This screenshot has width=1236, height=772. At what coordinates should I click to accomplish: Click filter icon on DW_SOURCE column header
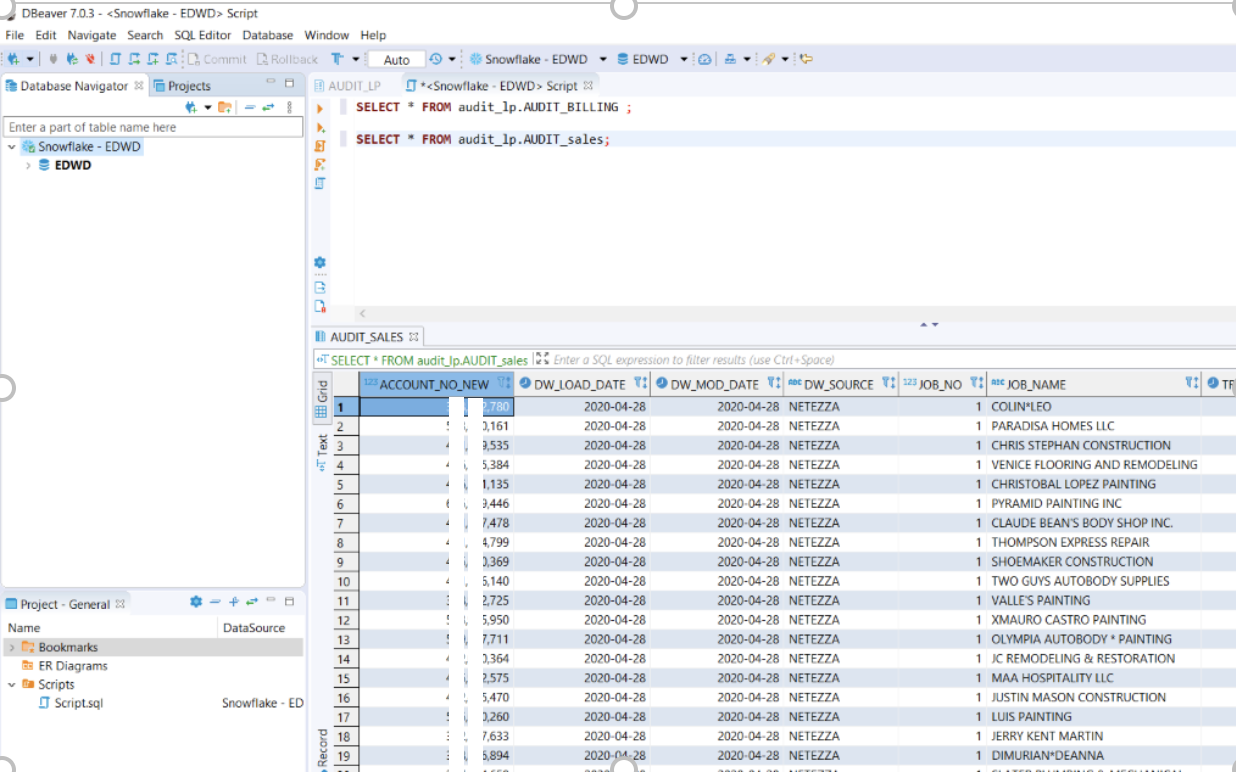tap(888, 383)
